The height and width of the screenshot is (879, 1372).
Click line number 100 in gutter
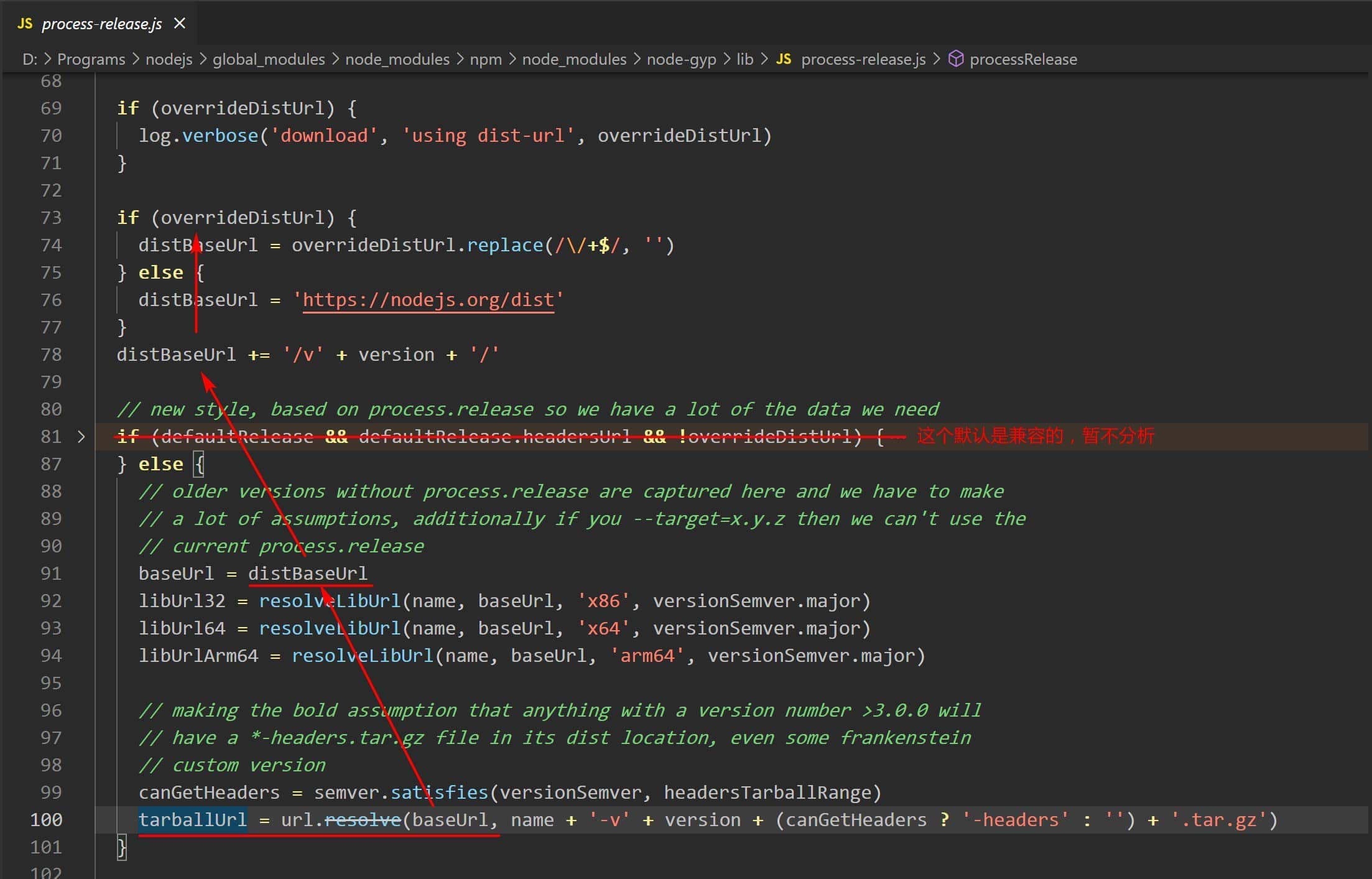point(47,820)
